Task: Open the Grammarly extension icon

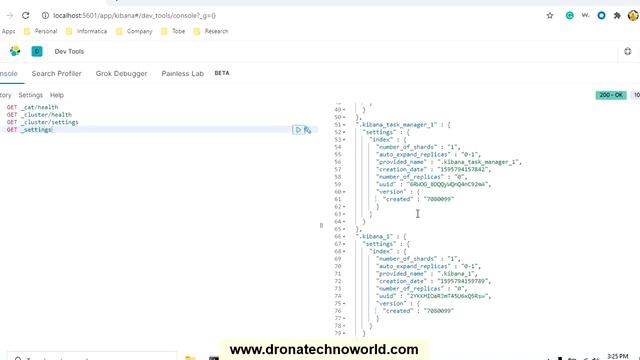Action: pos(569,16)
